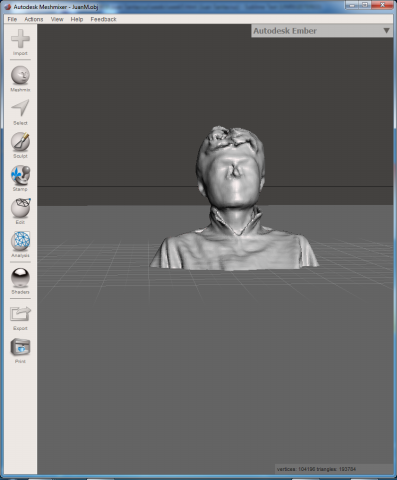Screen dimensions: 397x480
Task: Click the Meshmixer app icon in title bar
Action: coord(7,7)
